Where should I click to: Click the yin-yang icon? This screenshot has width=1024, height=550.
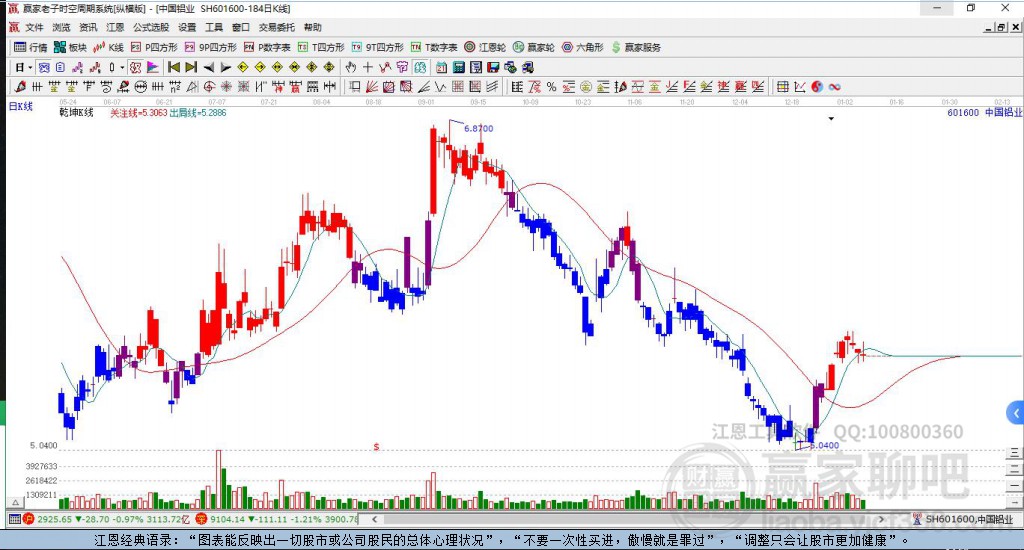coord(817,86)
